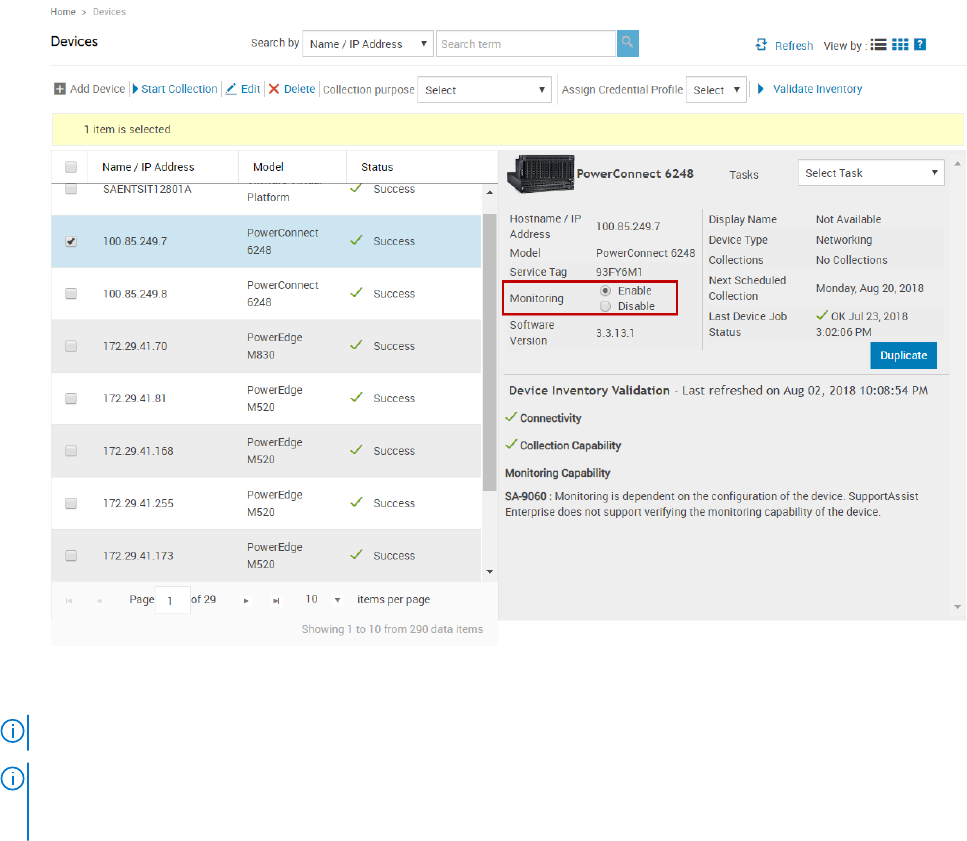Click the Service Tag value 93FY6M1

click(x=619, y=272)
